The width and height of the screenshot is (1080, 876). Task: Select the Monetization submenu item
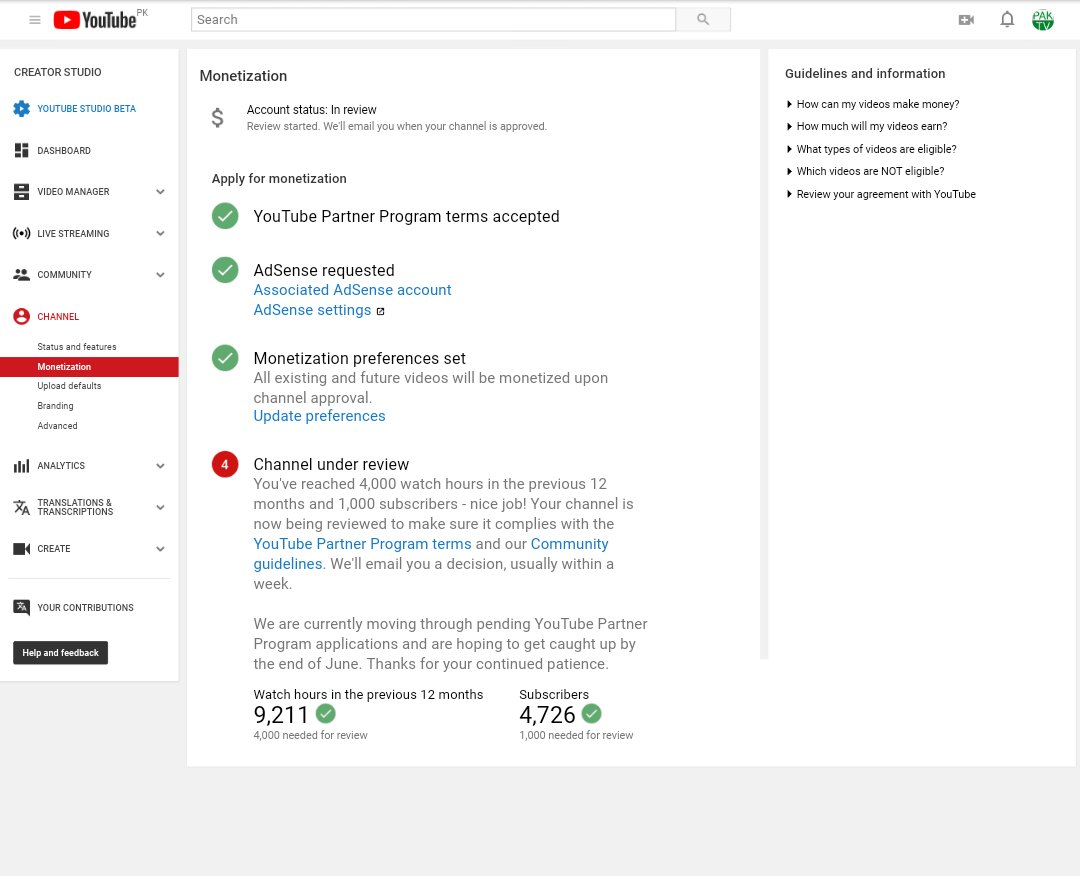point(90,367)
